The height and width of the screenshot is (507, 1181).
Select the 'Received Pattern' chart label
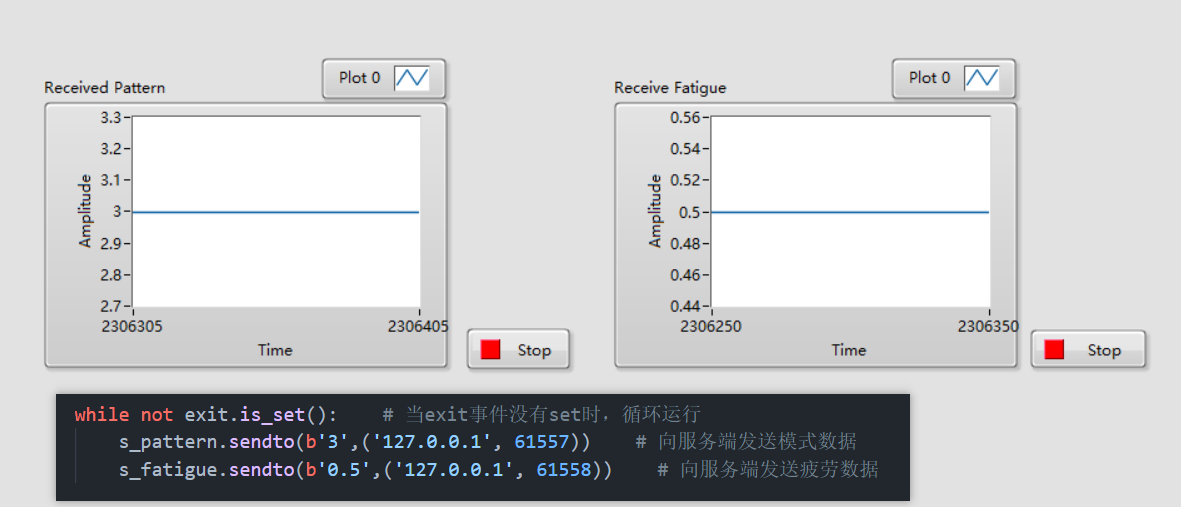click(x=105, y=87)
